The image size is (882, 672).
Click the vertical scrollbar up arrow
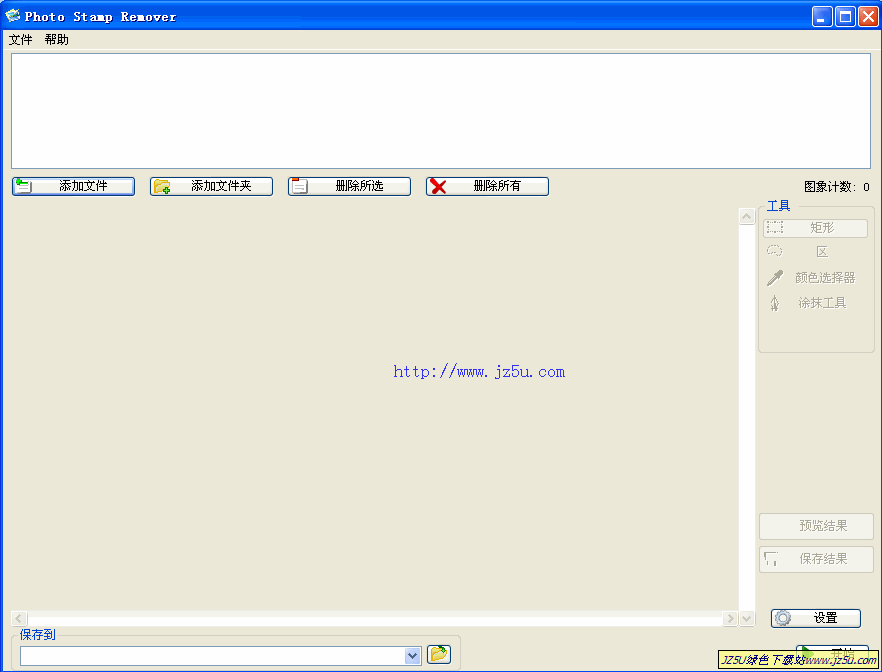pyautogui.click(x=746, y=217)
